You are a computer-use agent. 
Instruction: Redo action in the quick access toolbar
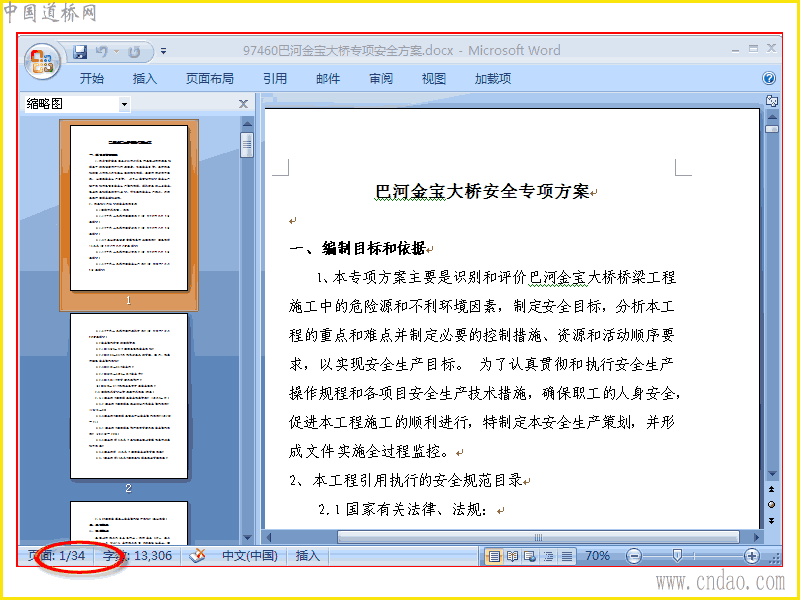pos(134,52)
